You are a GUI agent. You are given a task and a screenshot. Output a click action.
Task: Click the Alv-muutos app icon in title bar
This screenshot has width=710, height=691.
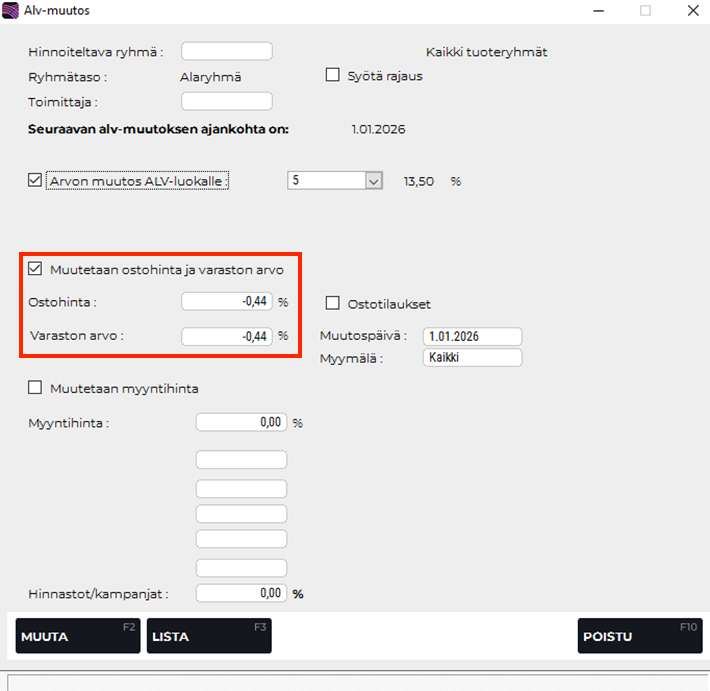point(11,11)
